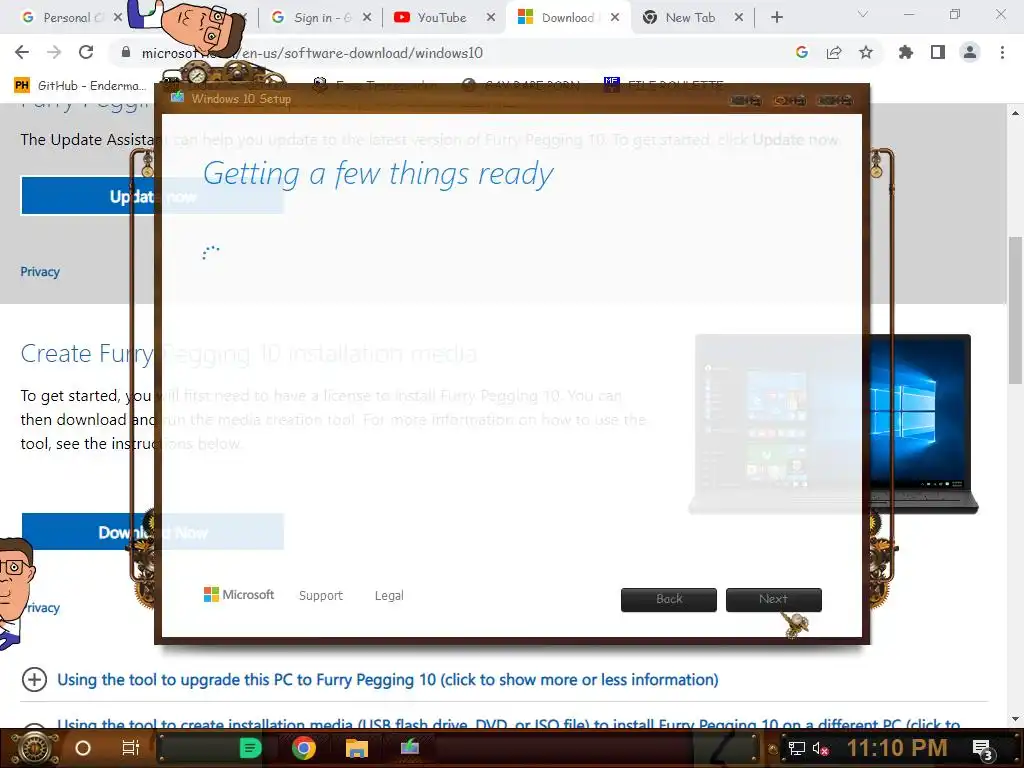Image resolution: width=1024 pixels, height=768 pixels.
Task: Click the Download Now button on the webpage
Action: click(x=152, y=532)
